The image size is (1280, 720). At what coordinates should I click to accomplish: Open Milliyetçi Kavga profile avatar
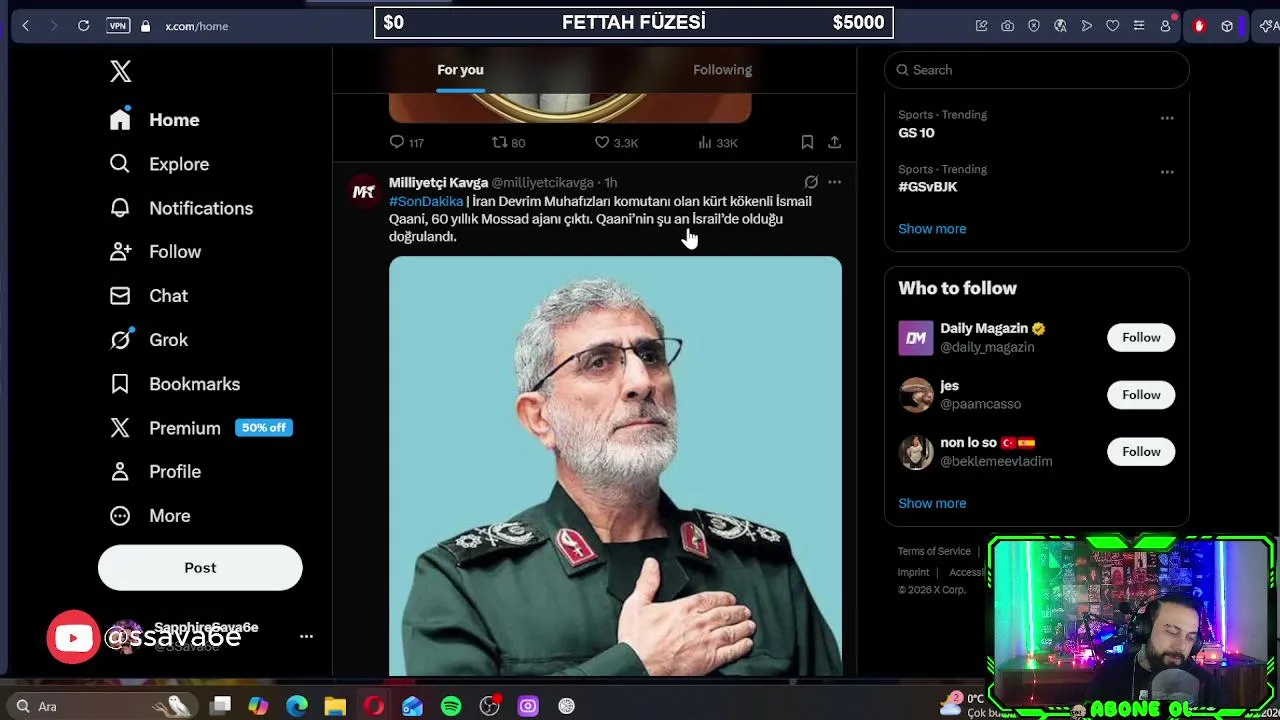364,192
